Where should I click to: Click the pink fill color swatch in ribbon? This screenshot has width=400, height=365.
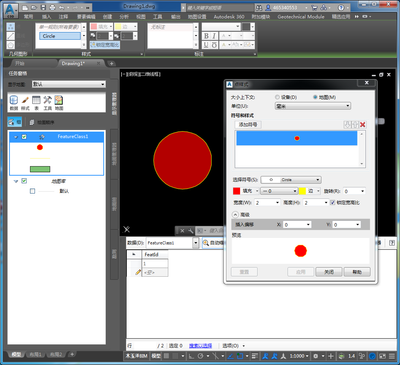(x=94, y=27)
